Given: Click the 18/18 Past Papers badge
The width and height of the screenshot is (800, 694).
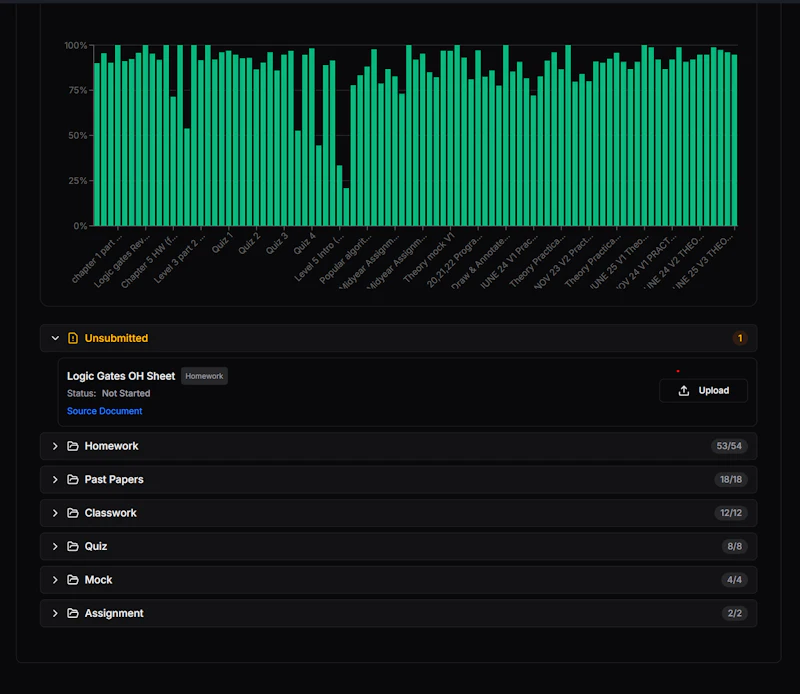Looking at the screenshot, I should pos(731,479).
